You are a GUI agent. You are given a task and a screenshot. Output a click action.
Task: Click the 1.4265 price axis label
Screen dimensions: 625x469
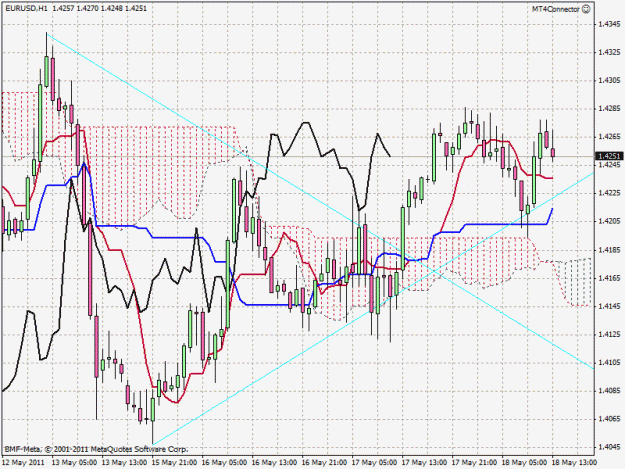point(609,137)
